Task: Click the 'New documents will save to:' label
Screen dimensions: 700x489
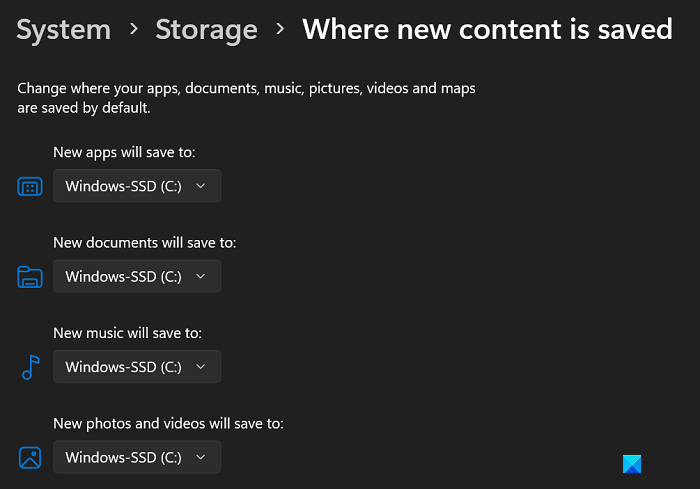Action: [x=144, y=242]
